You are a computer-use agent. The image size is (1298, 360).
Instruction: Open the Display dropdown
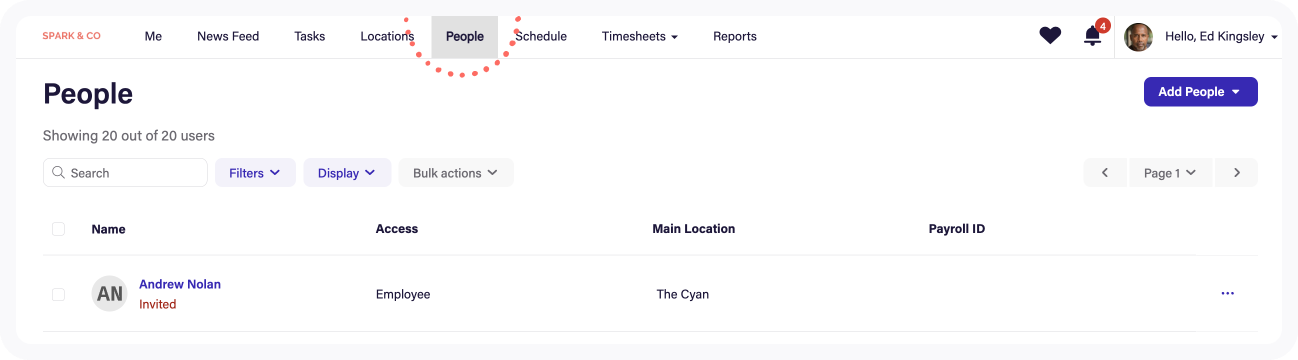click(x=347, y=173)
